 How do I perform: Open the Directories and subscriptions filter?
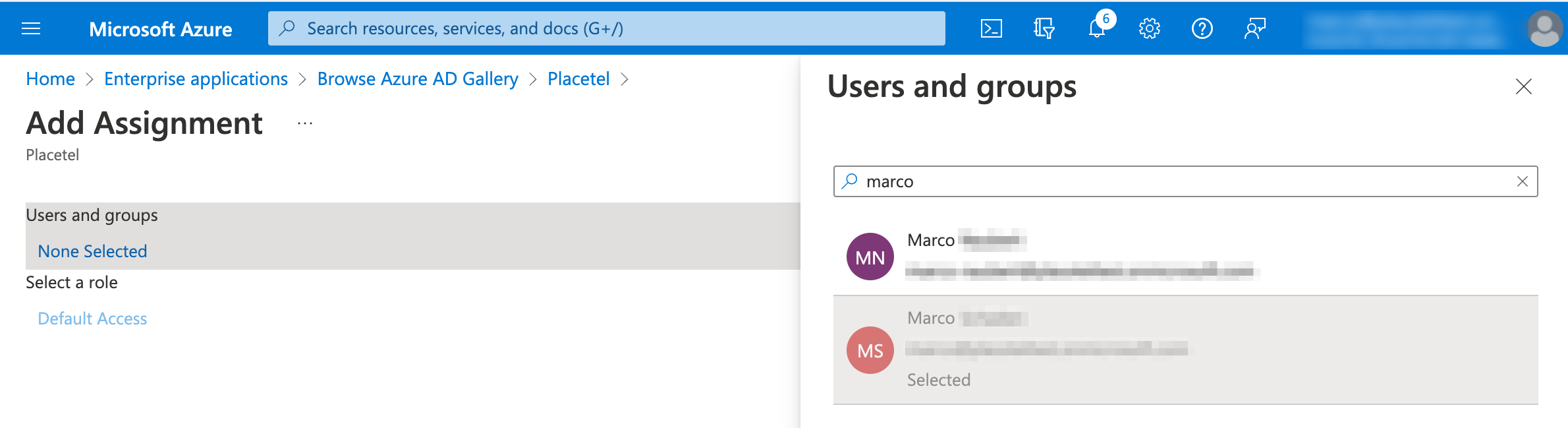pos(1044,28)
